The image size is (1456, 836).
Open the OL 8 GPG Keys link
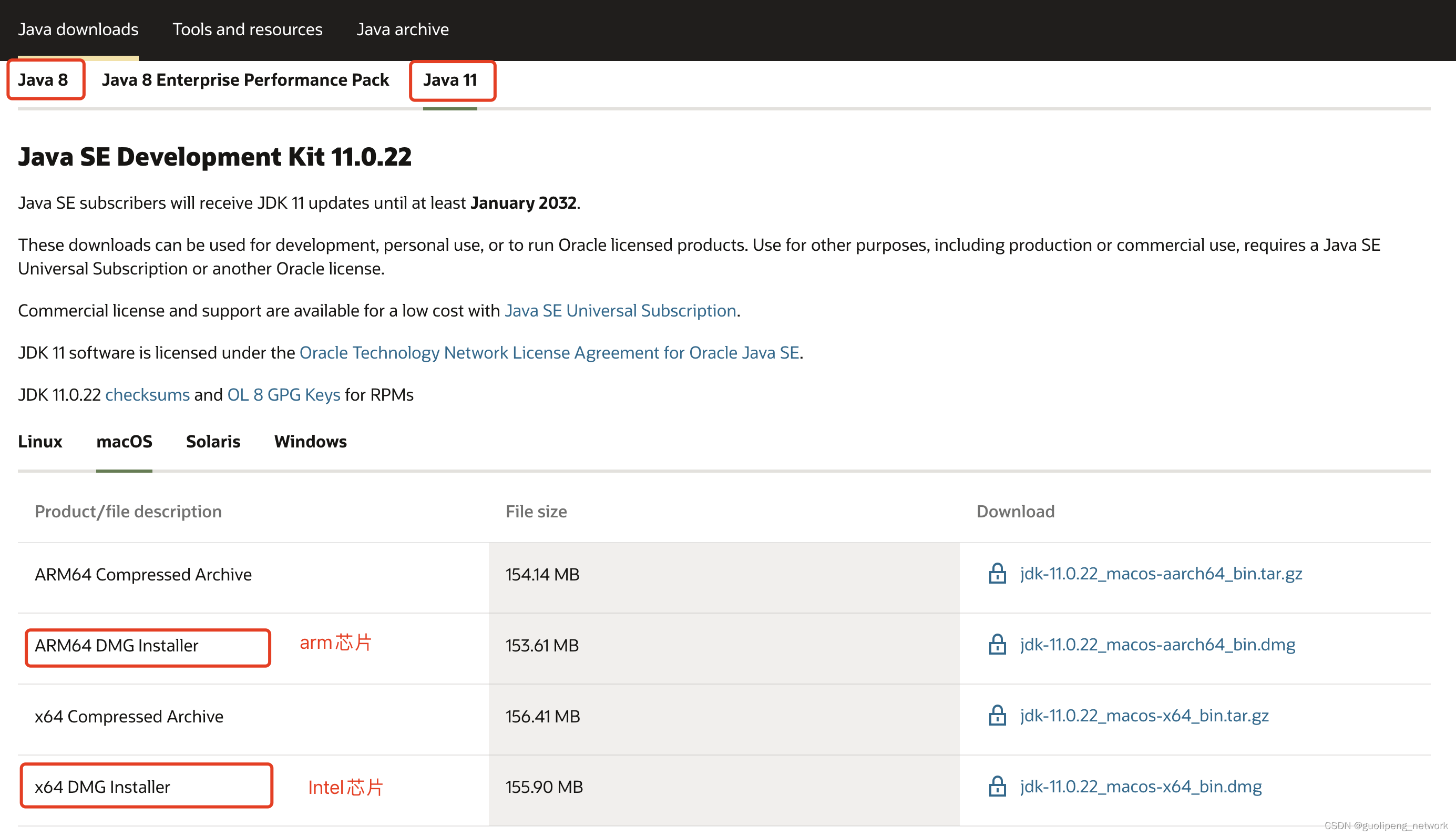coord(283,394)
